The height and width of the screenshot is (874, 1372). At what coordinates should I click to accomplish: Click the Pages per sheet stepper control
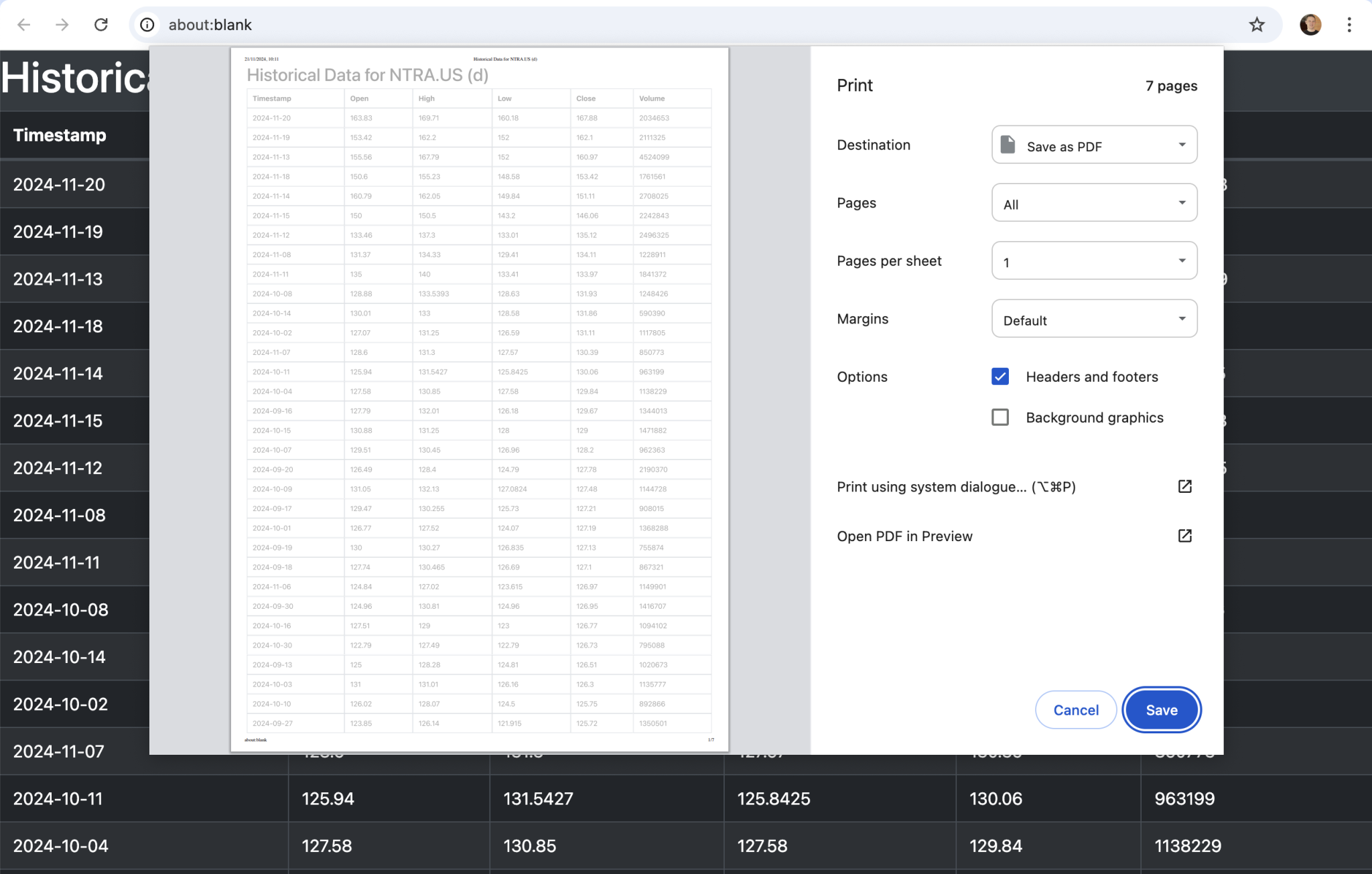point(1093,261)
